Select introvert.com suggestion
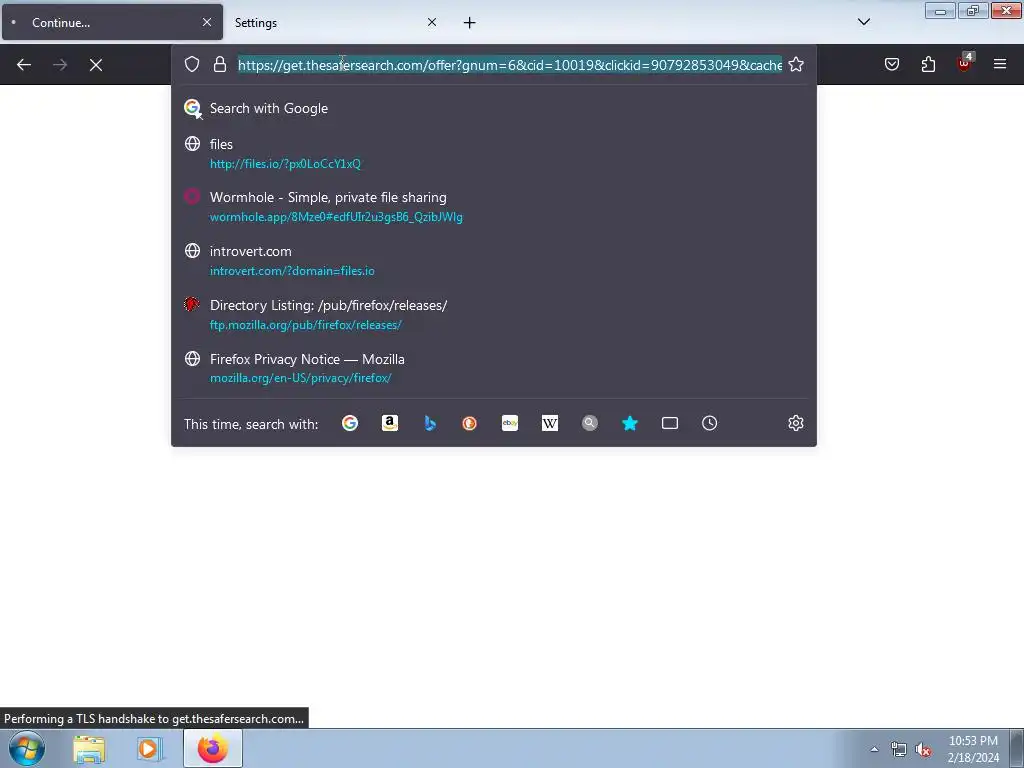The height and width of the screenshot is (768, 1024). pyautogui.click(x=494, y=261)
